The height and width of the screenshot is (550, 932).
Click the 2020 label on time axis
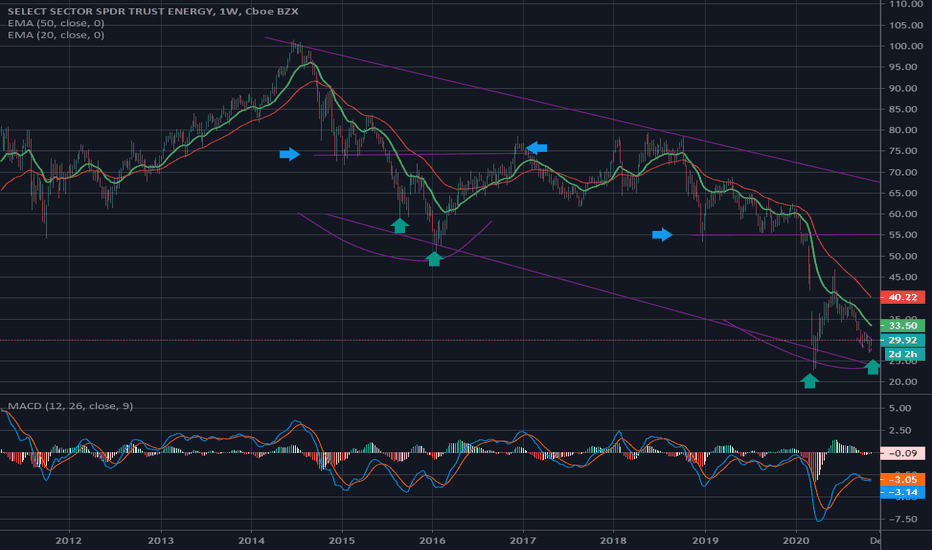click(796, 540)
